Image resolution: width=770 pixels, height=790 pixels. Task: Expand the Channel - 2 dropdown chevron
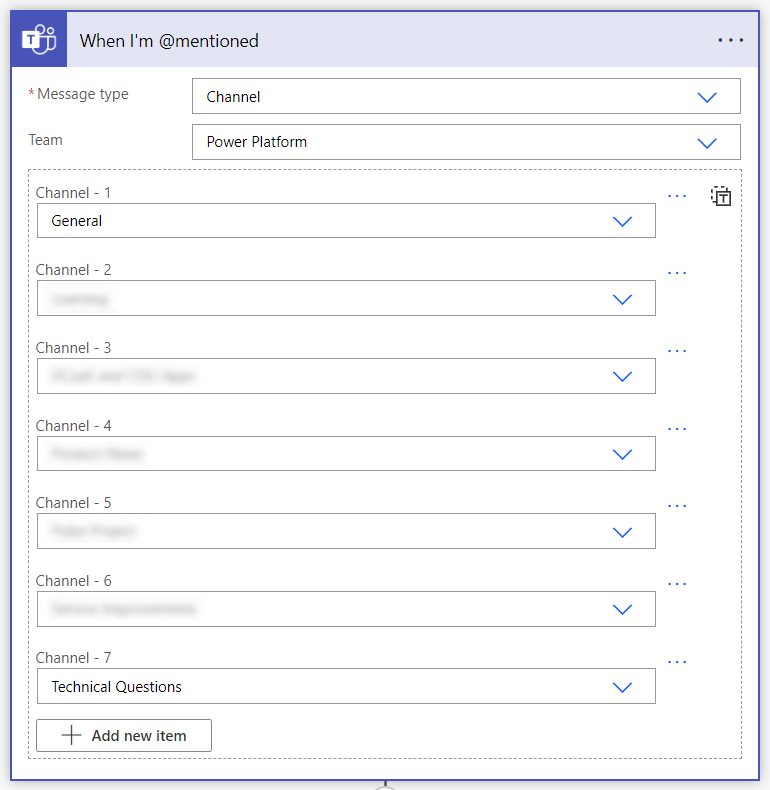tap(622, 299)
